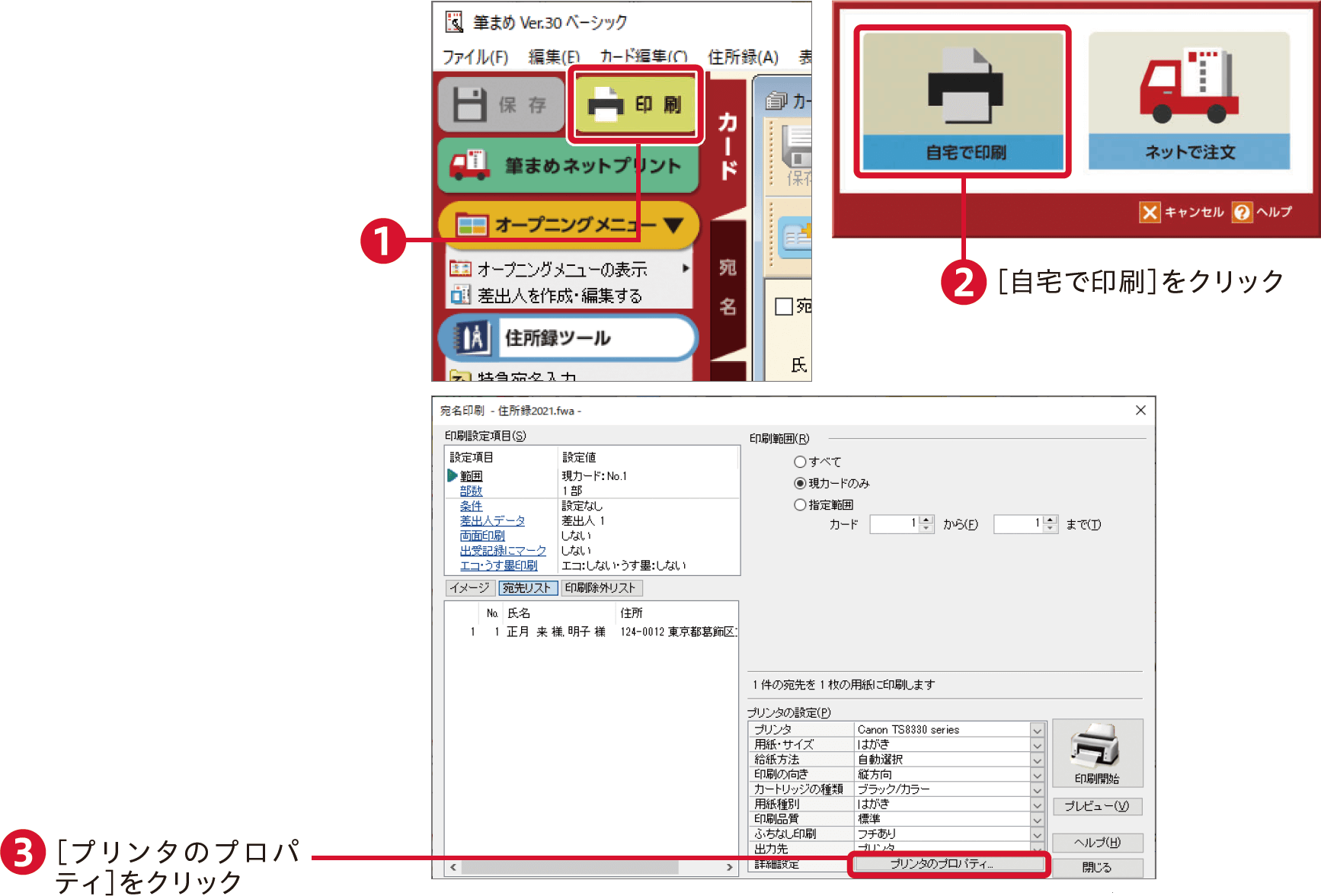Close the 宛名印刷 dialog
Image resolution: width=1321 pixels, height=896 pixels.
coord(1140,410)
